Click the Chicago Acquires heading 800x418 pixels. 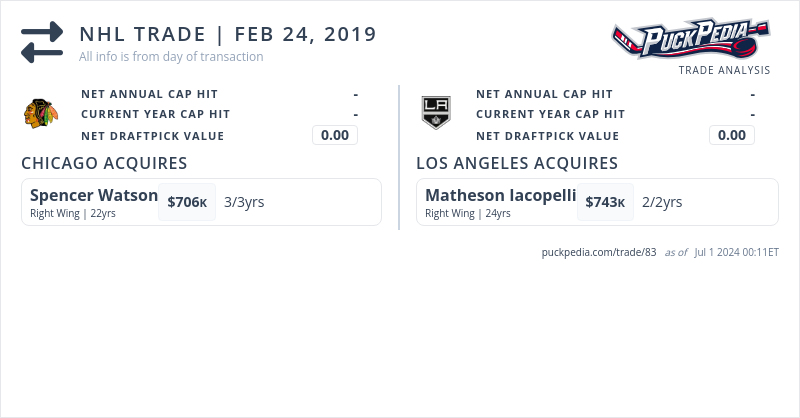click(x=104, y=163)
